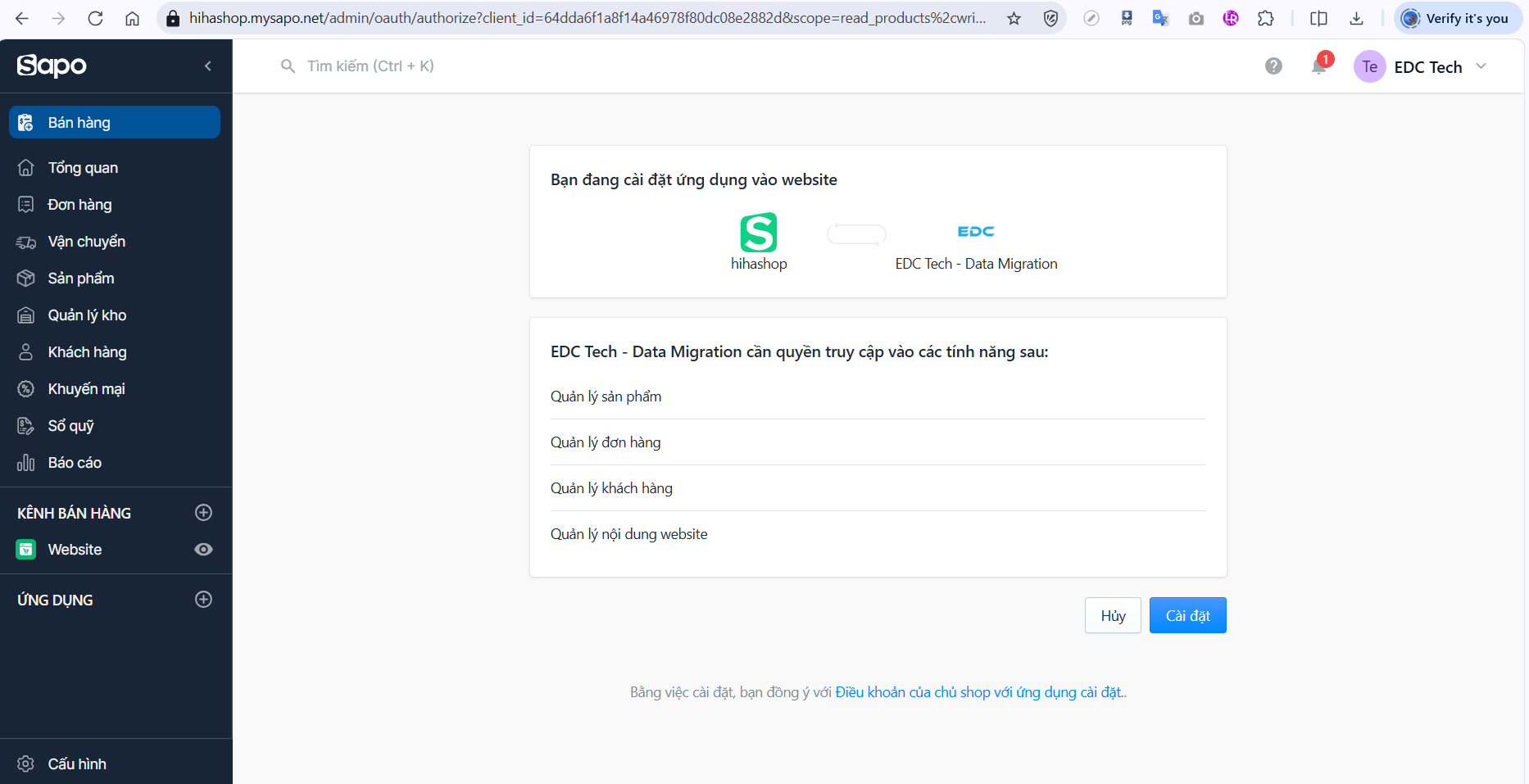This screenshot has width=1529, height=784.
Task: Go back to the previous browser page
Action: (22, 18)
